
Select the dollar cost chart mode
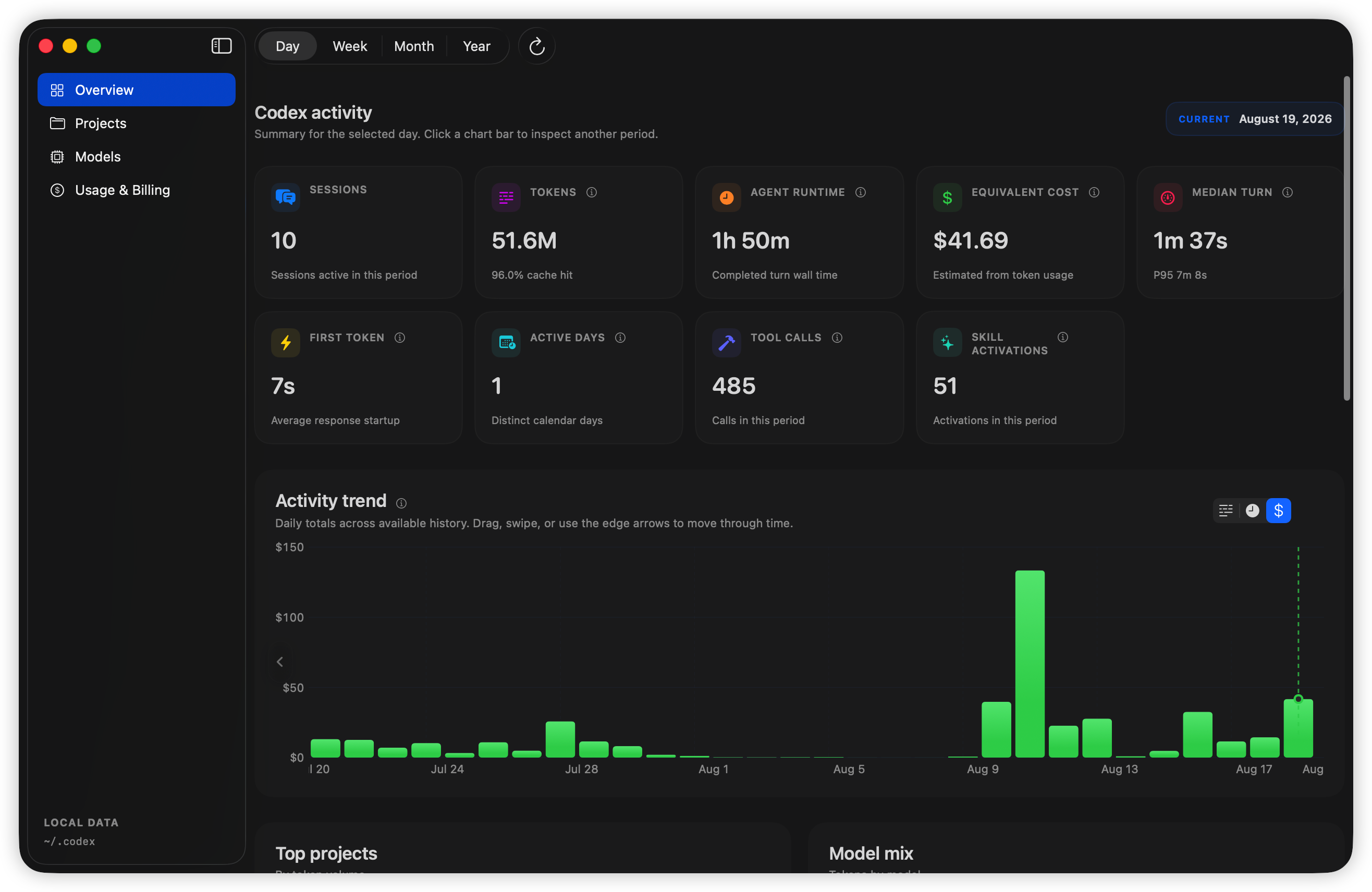(x=1279, y=511)
